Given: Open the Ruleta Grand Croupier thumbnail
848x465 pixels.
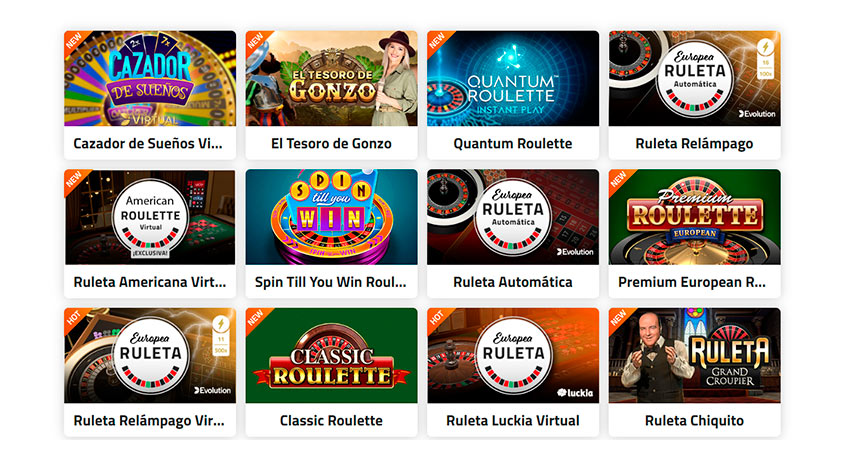Looking at the screenshot, I should [694, 355].
